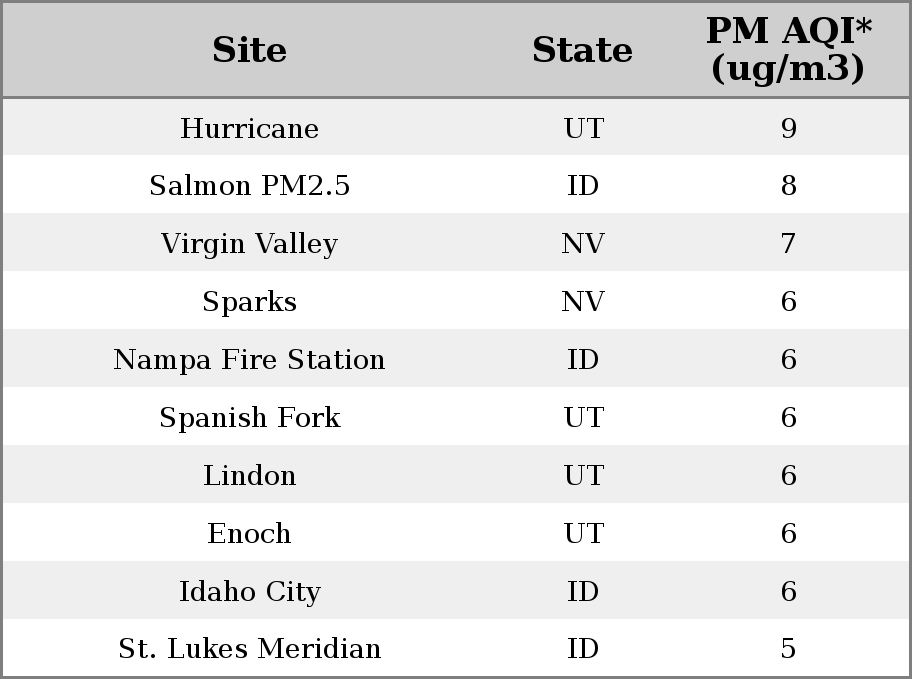Click the NV state cell for Virgin Valley
The width and height of the screenshot is (912, 679).
582,243
